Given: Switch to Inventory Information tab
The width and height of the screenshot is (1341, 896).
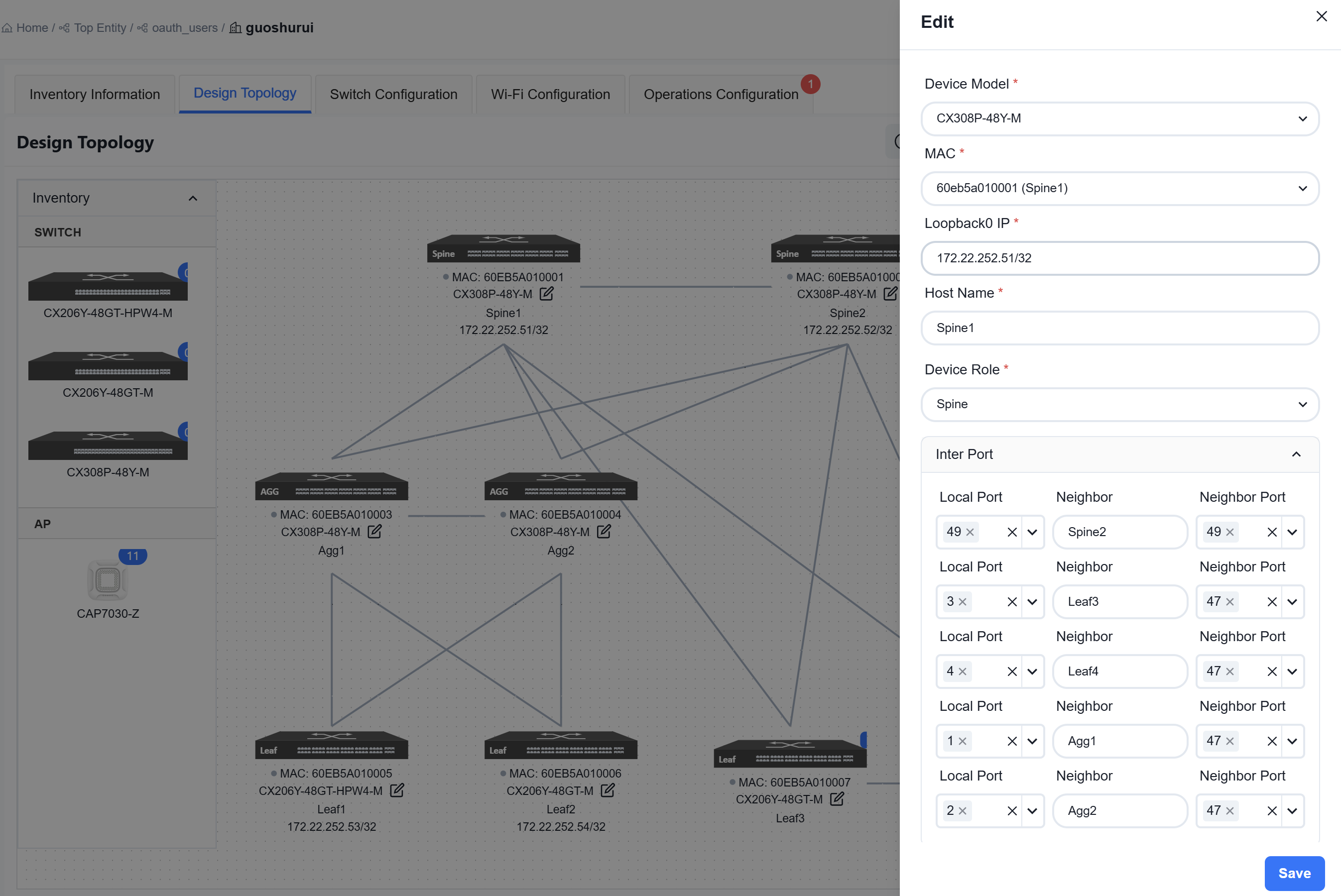Looking at the screenshot, I should [x=95, y=94].
